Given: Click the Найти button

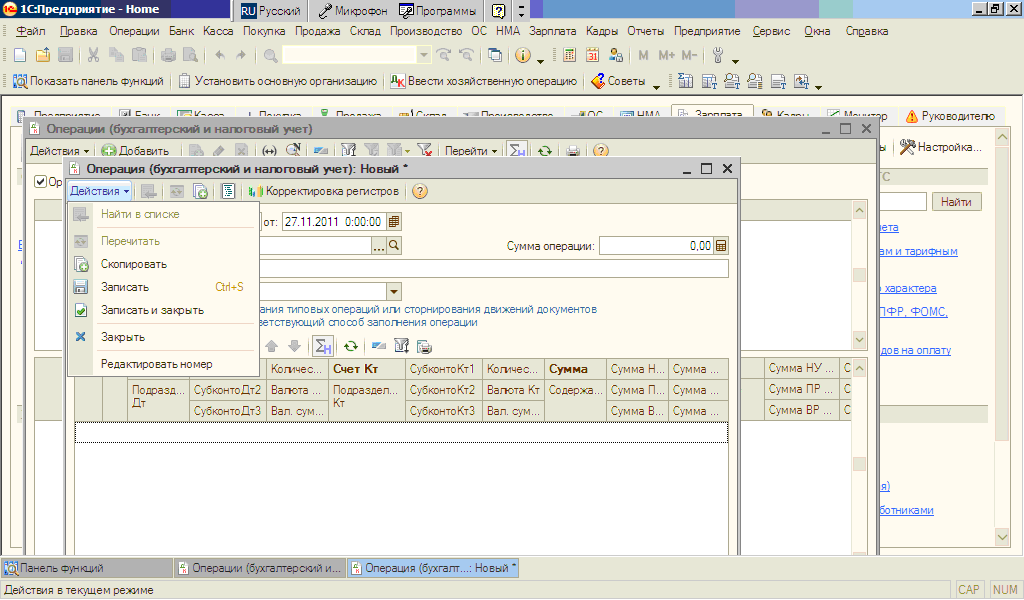Looking at the screenshot, I should (x=956, y=202).
